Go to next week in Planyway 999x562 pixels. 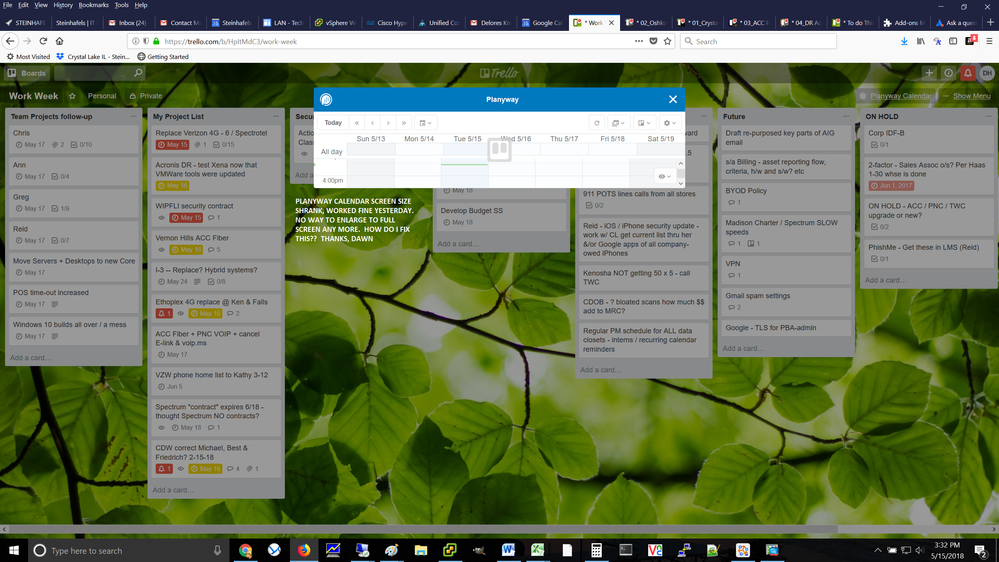click(388, 123)
